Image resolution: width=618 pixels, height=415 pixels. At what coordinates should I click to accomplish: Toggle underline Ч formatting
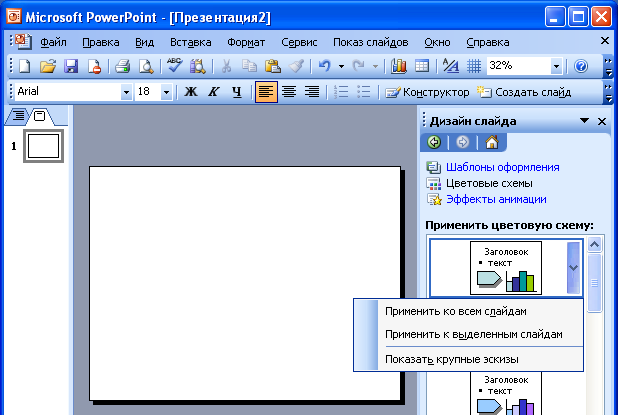236,92
